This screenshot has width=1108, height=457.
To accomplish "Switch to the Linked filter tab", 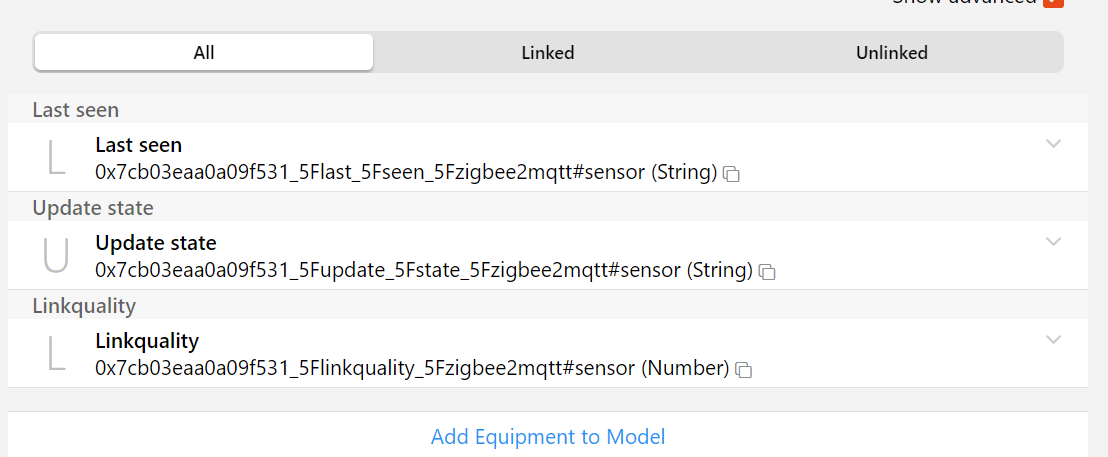I will pos(548,53).
